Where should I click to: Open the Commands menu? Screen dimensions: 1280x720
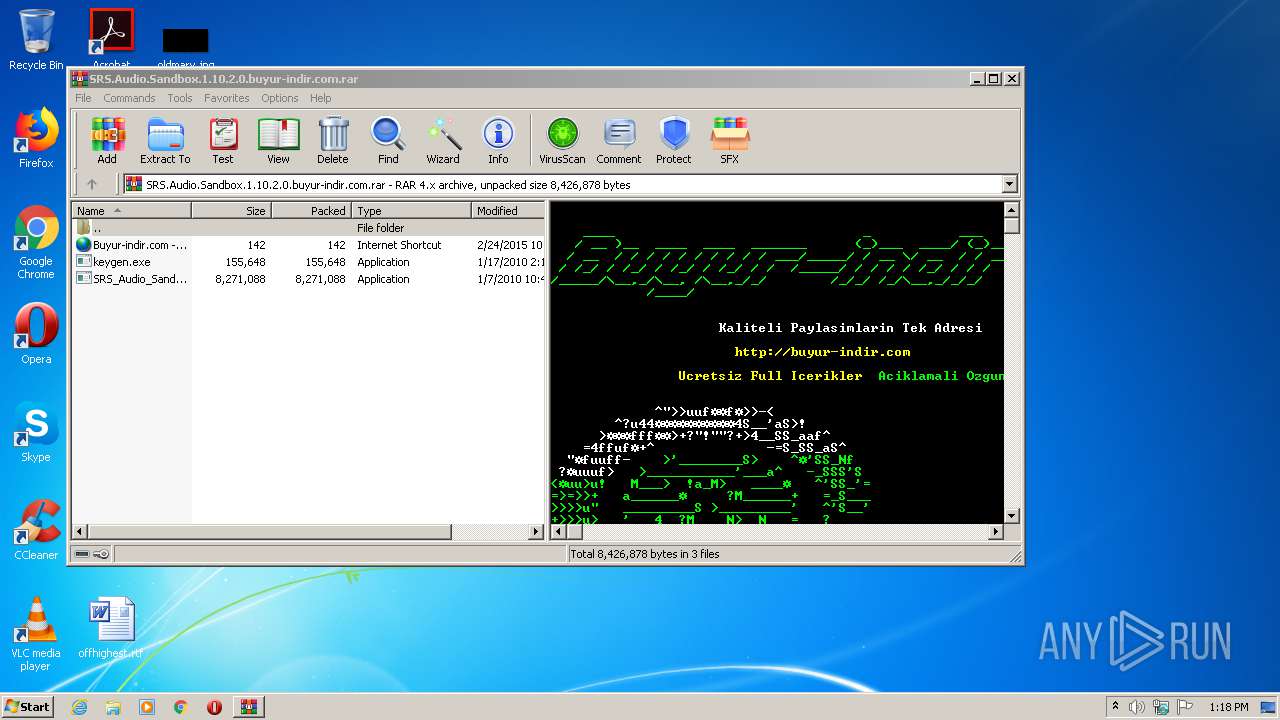[x=129, y=98]
